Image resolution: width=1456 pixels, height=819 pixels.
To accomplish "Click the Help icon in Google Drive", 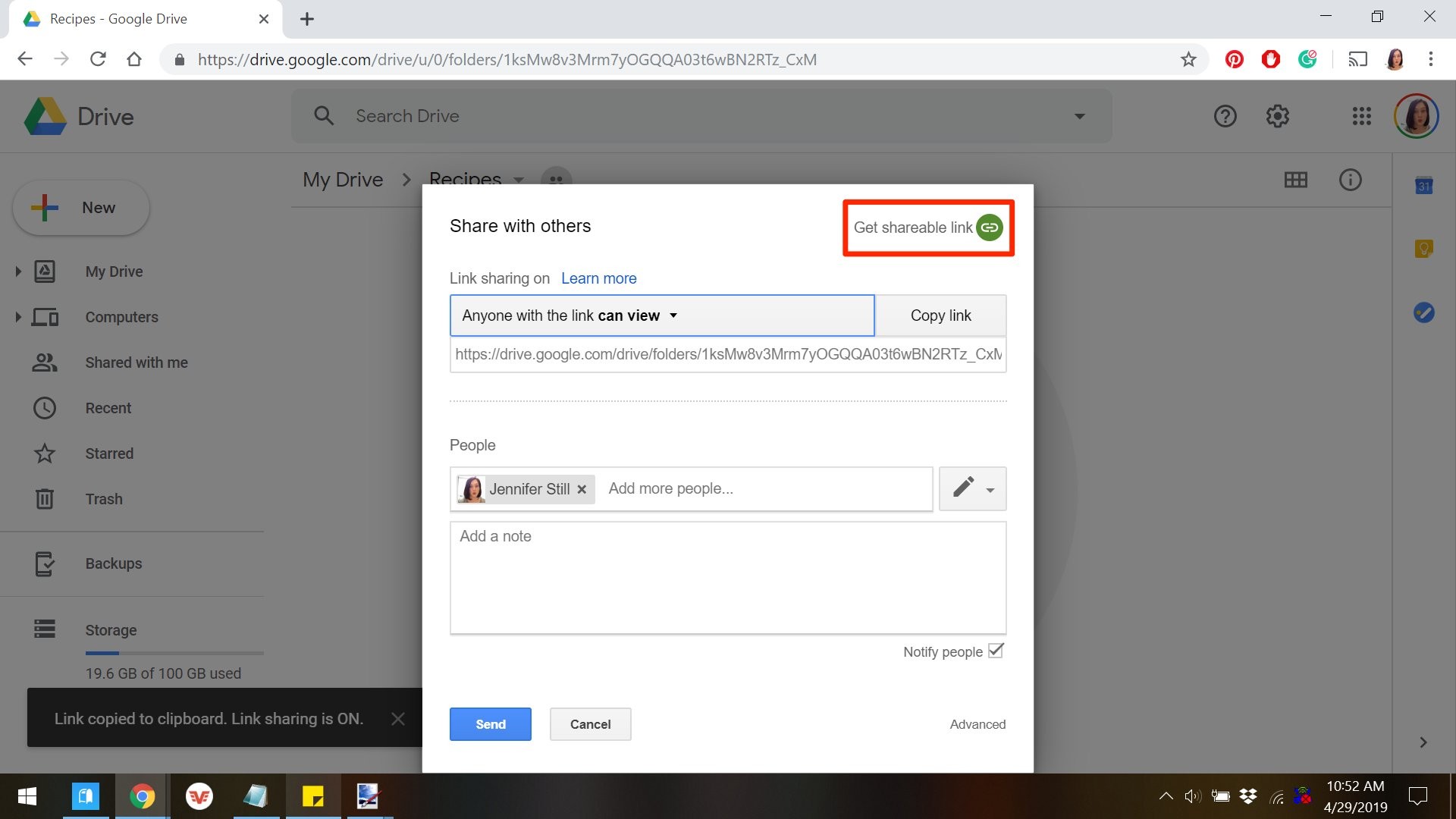I will coord(1225,116).
